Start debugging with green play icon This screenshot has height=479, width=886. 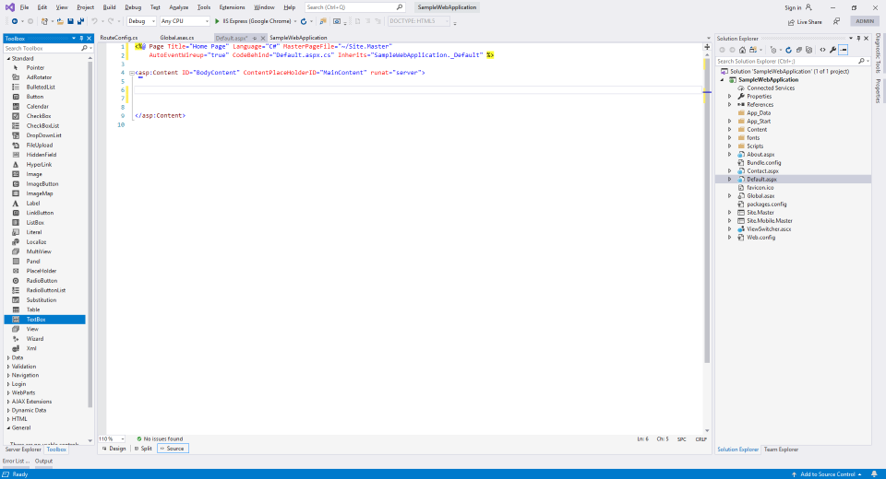pos(217,21)
